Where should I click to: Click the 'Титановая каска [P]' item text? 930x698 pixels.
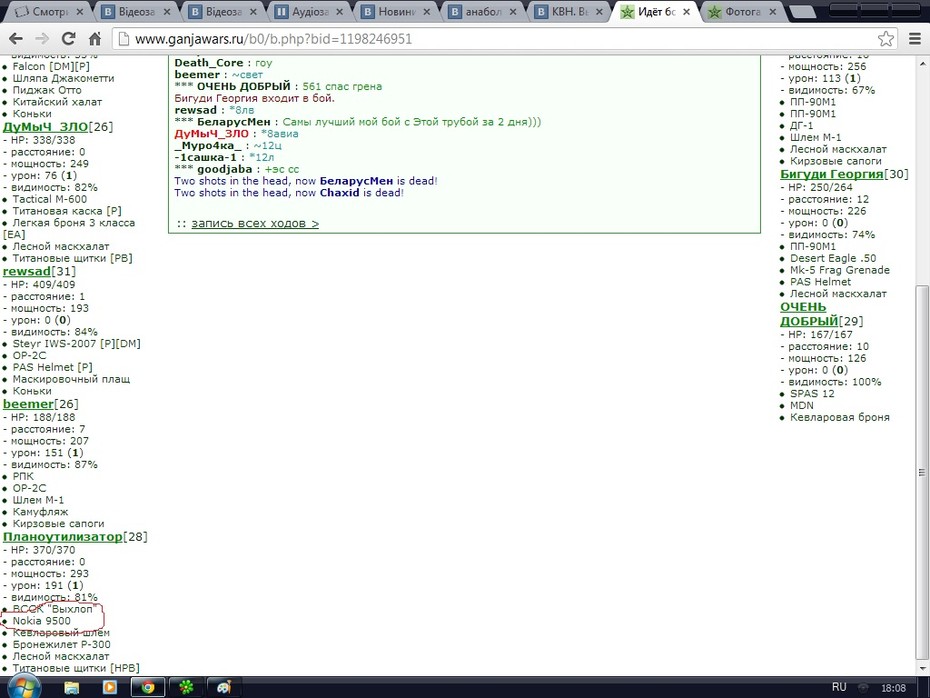pos(67,211)
